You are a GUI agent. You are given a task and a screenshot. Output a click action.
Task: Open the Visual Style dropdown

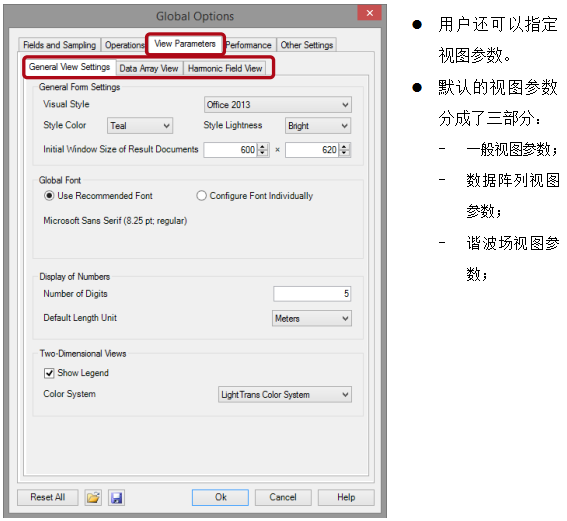tap(277, 105)
